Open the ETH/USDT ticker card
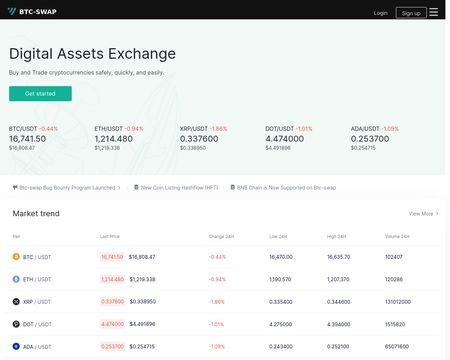 coord(119,138)
